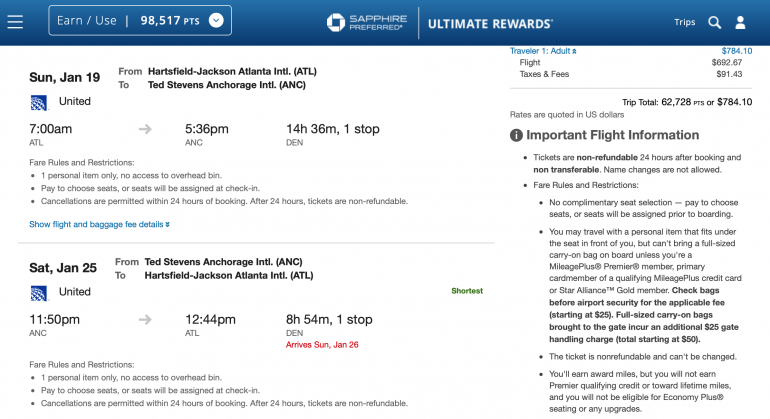Open the hamburger navigation menu

pos(15,21)
